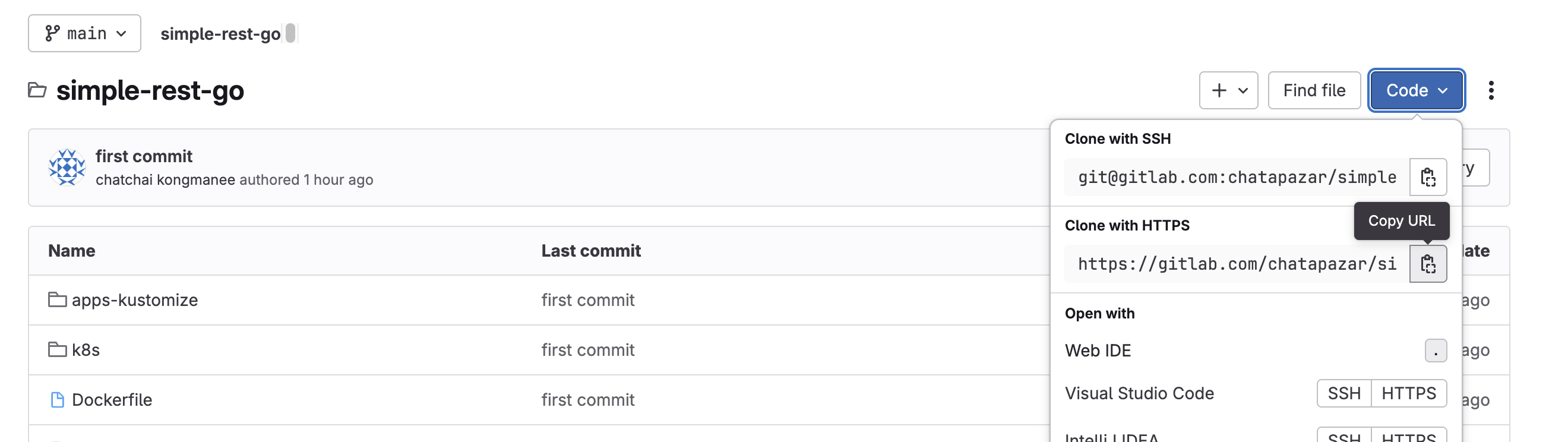Open Visual Studio Code via SSH

tap(1343, 393)
